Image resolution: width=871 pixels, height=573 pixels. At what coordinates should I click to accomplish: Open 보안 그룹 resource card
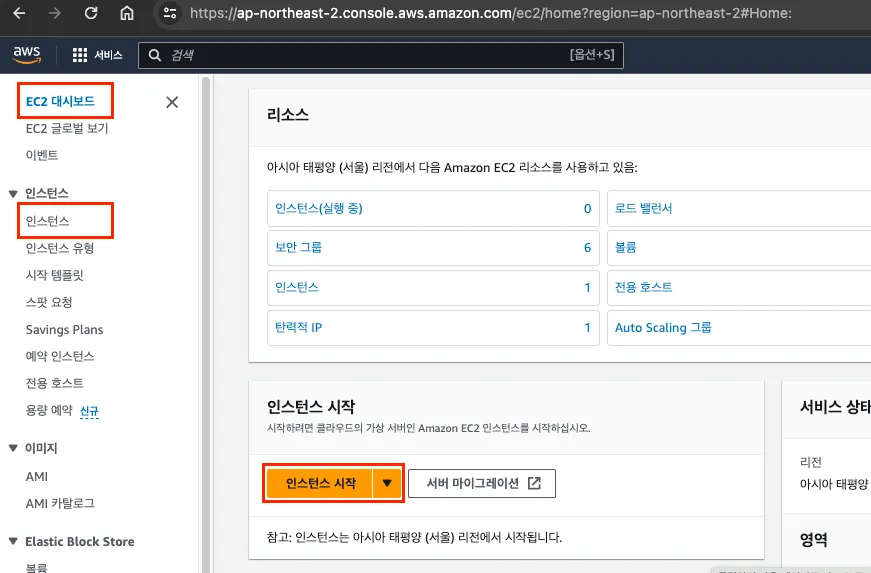(433, 248)
